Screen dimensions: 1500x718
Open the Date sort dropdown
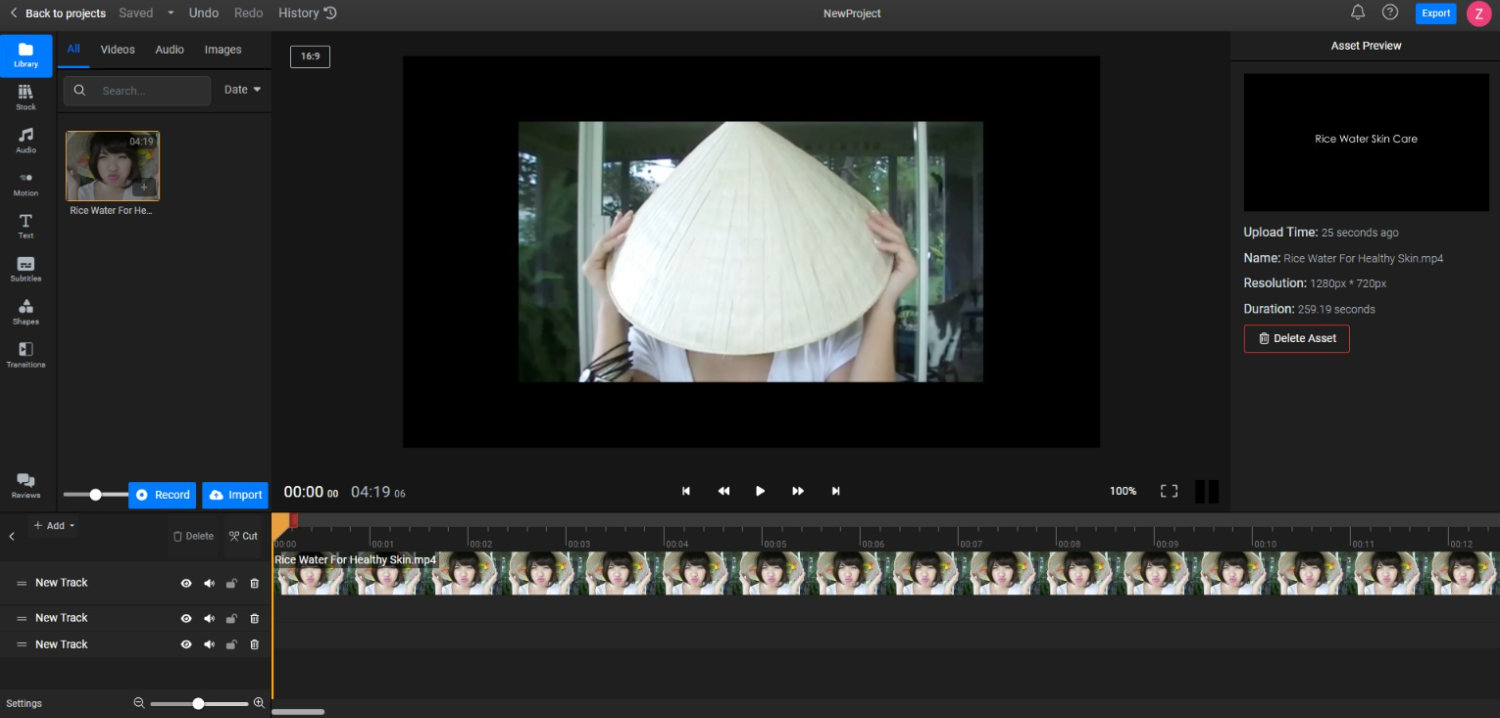pyautogui.click(x=243, y=90)
